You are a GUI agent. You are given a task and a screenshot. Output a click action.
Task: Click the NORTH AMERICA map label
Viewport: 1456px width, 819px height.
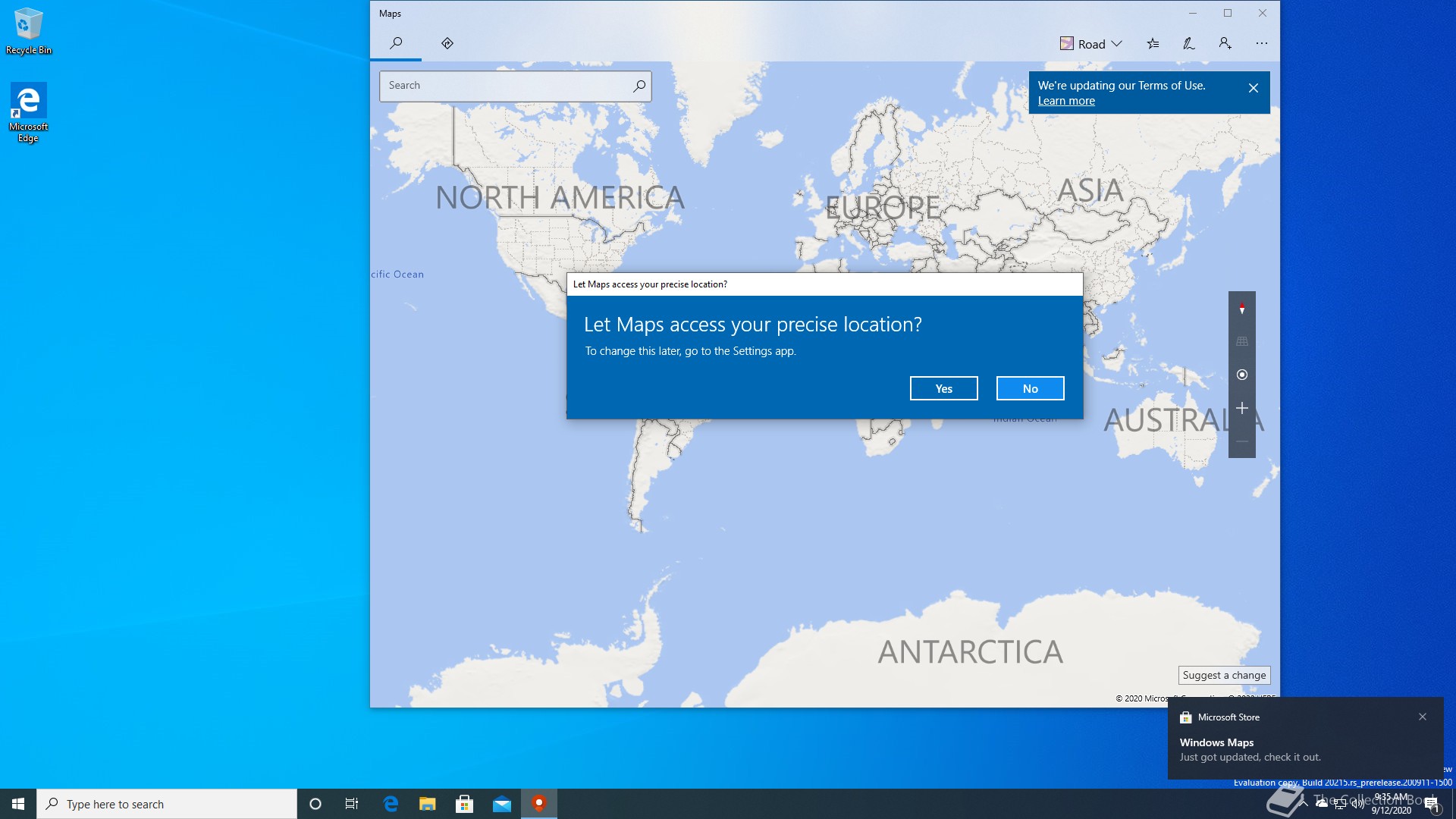click(560, 198)
